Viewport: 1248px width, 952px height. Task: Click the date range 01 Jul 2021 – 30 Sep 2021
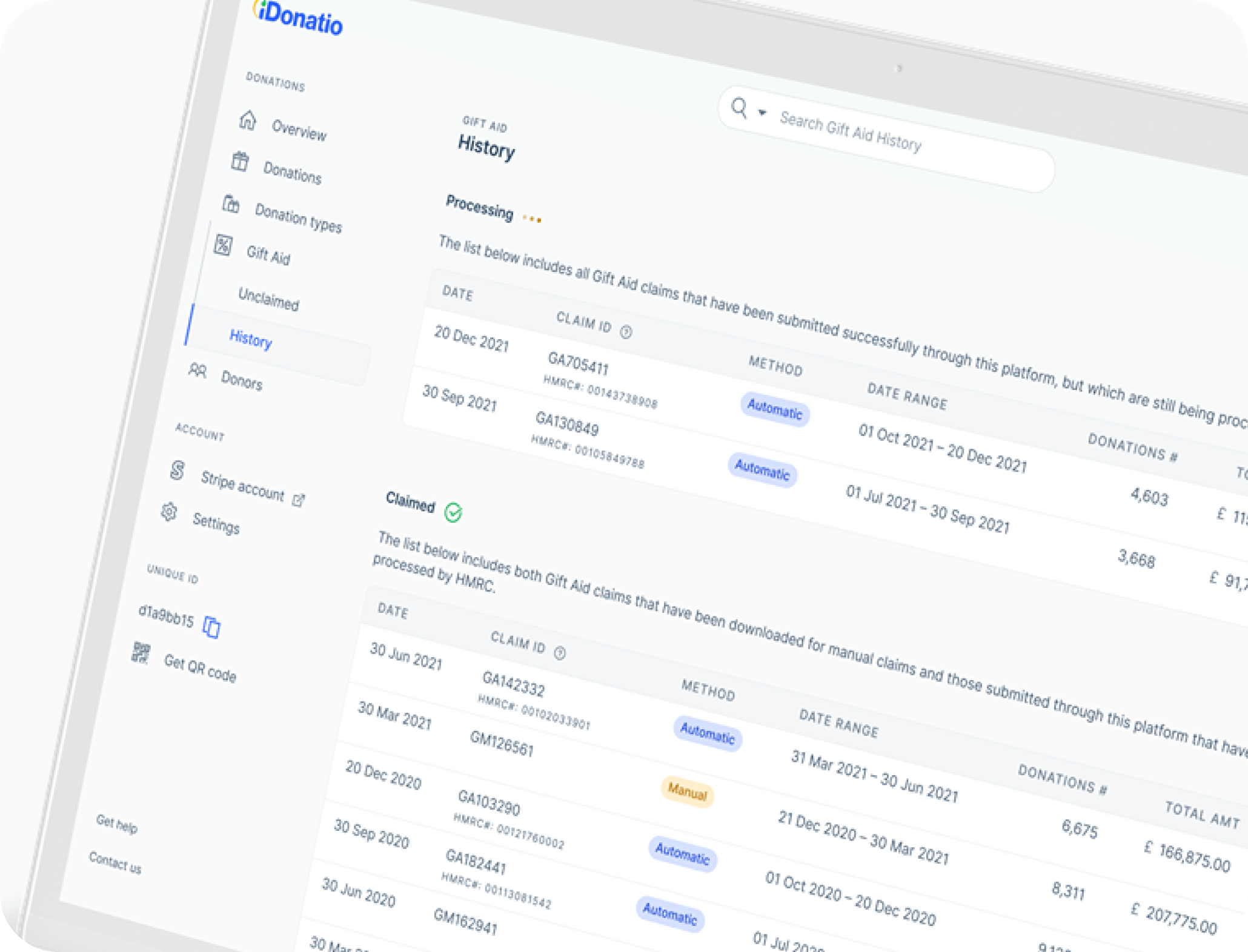coord(928,509)
